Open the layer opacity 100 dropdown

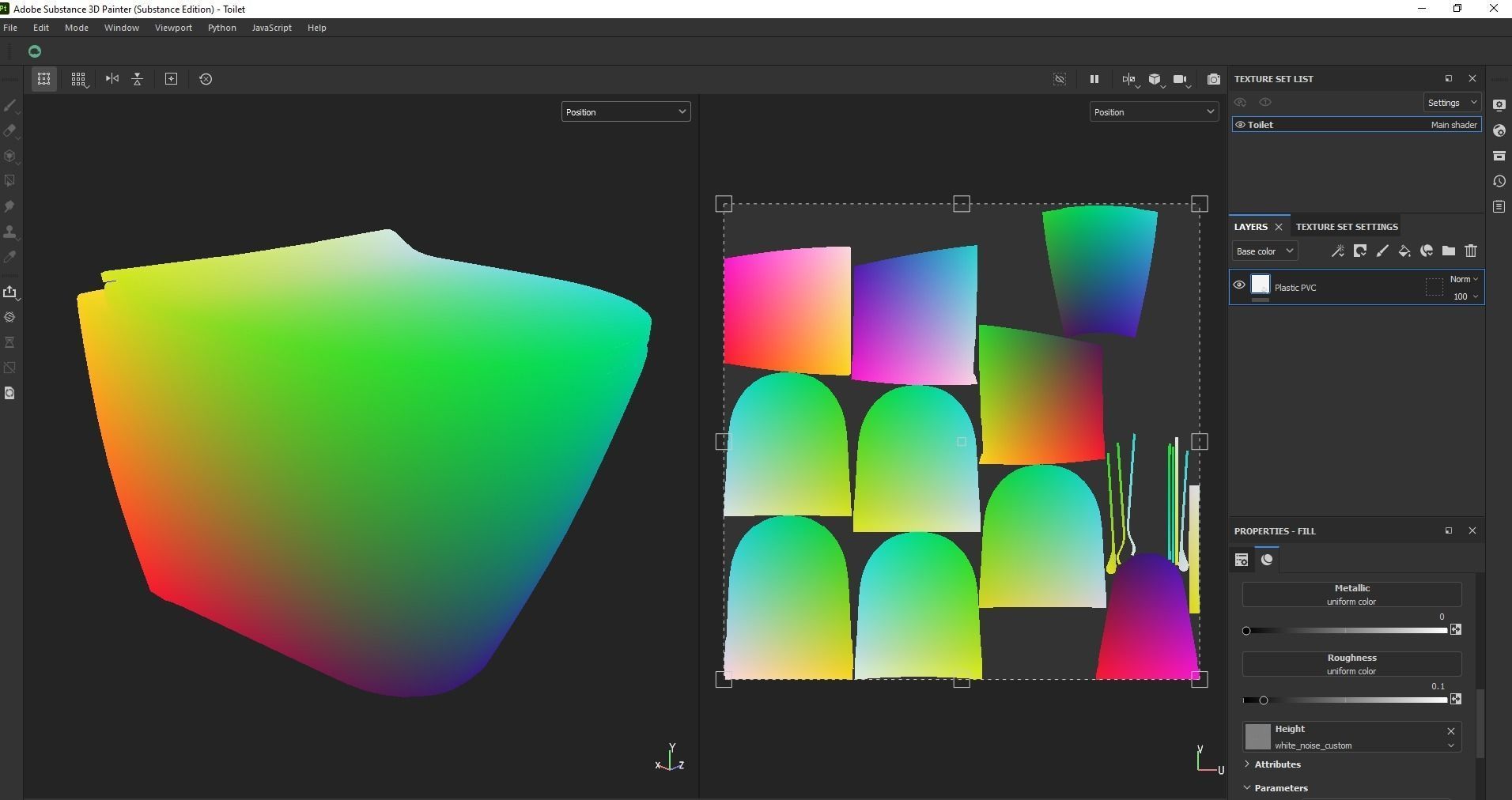point(1465,296)
